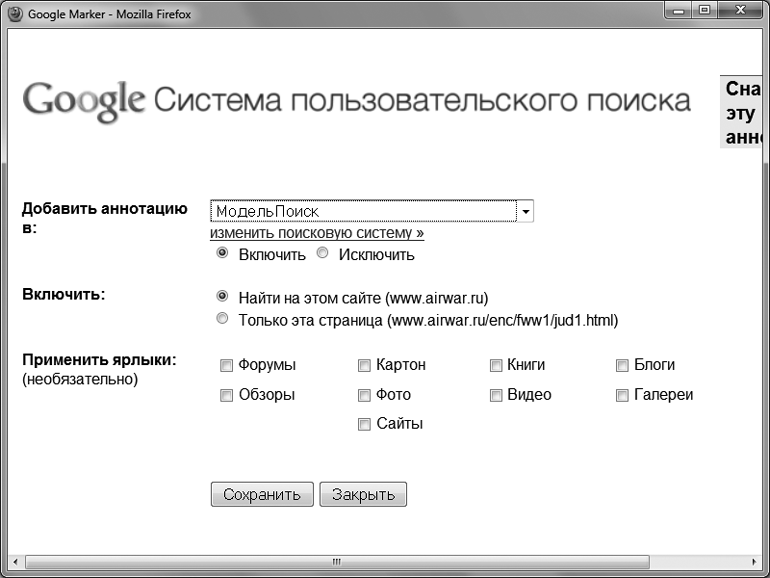The width and height of the screenshot is (770, 578).
Task: Open the изменить поисковую систему link
Action: tap(317, 233)
